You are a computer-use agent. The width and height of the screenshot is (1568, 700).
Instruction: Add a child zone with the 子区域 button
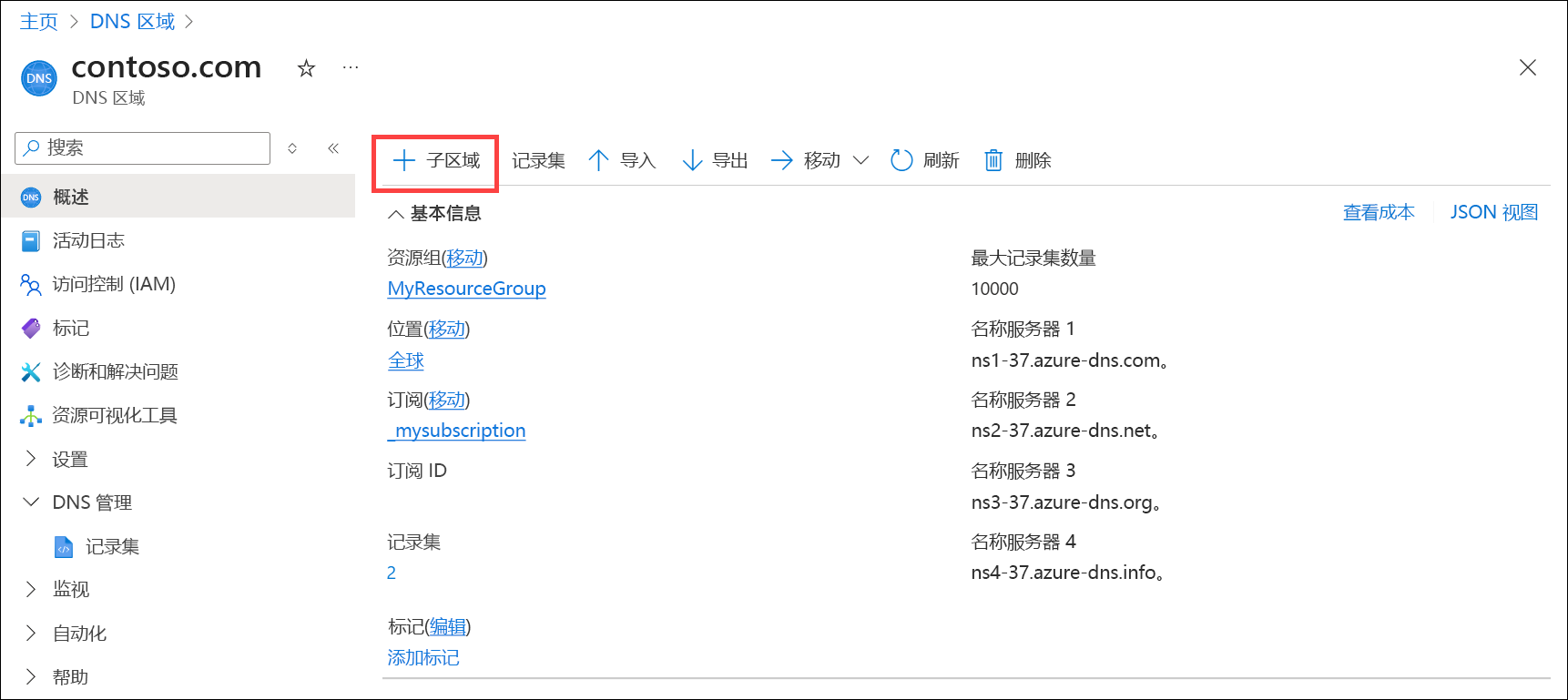click(x=435, y=161)
